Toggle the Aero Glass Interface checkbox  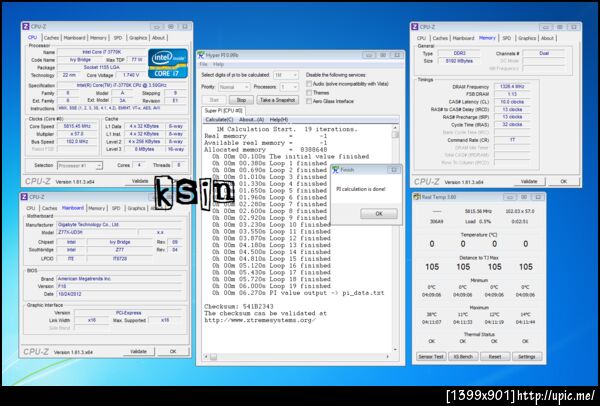pyautogui.click(x=309, y=101)
